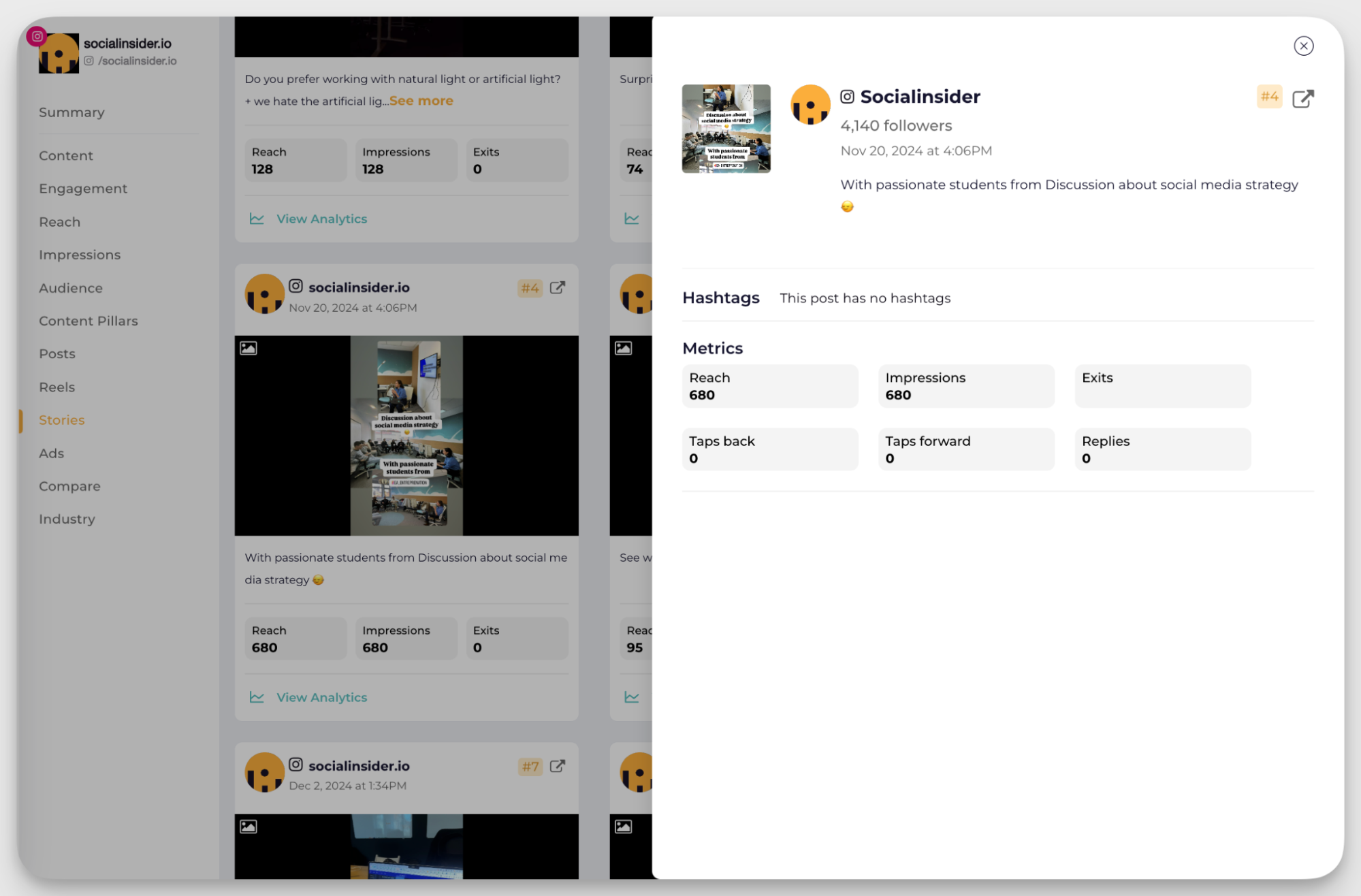Click Reach 680 on Nov 20 story card
The width and height of the screenshot is (1361, 896).
pyautogui.click(x=295, y=639)
